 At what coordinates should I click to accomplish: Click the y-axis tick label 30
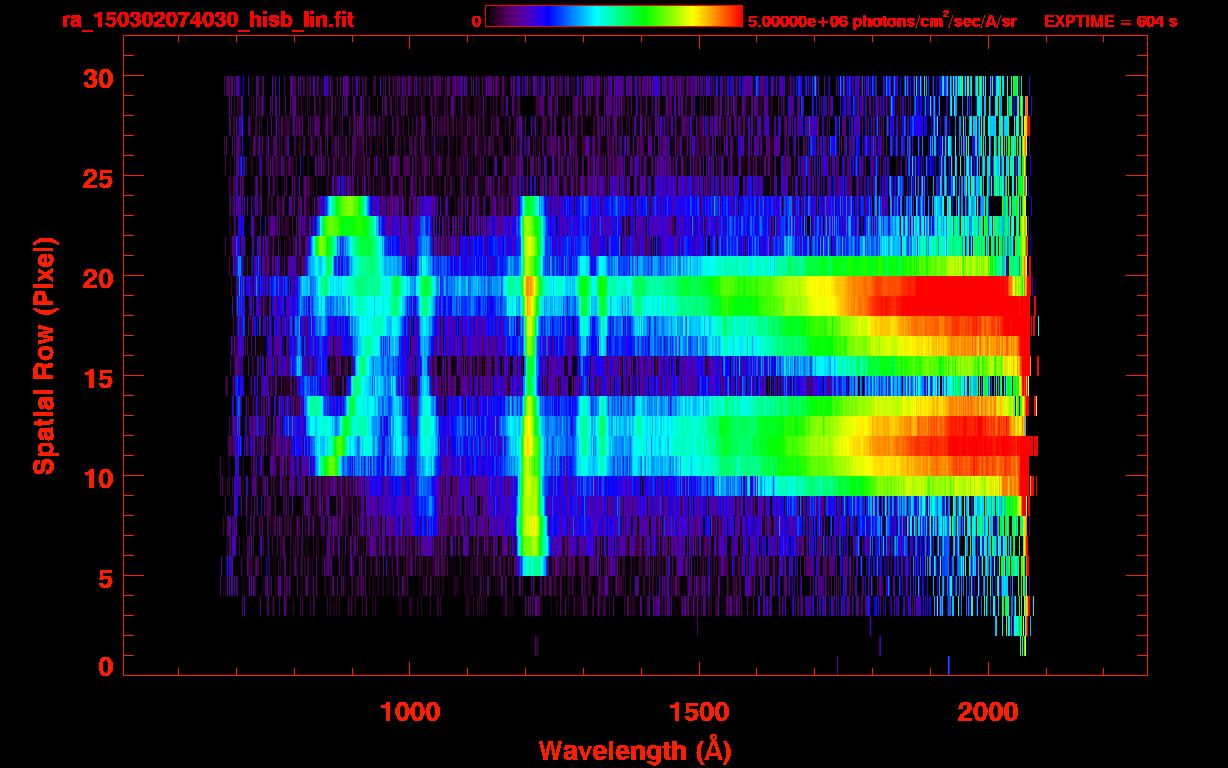click(x=99, y=77)
